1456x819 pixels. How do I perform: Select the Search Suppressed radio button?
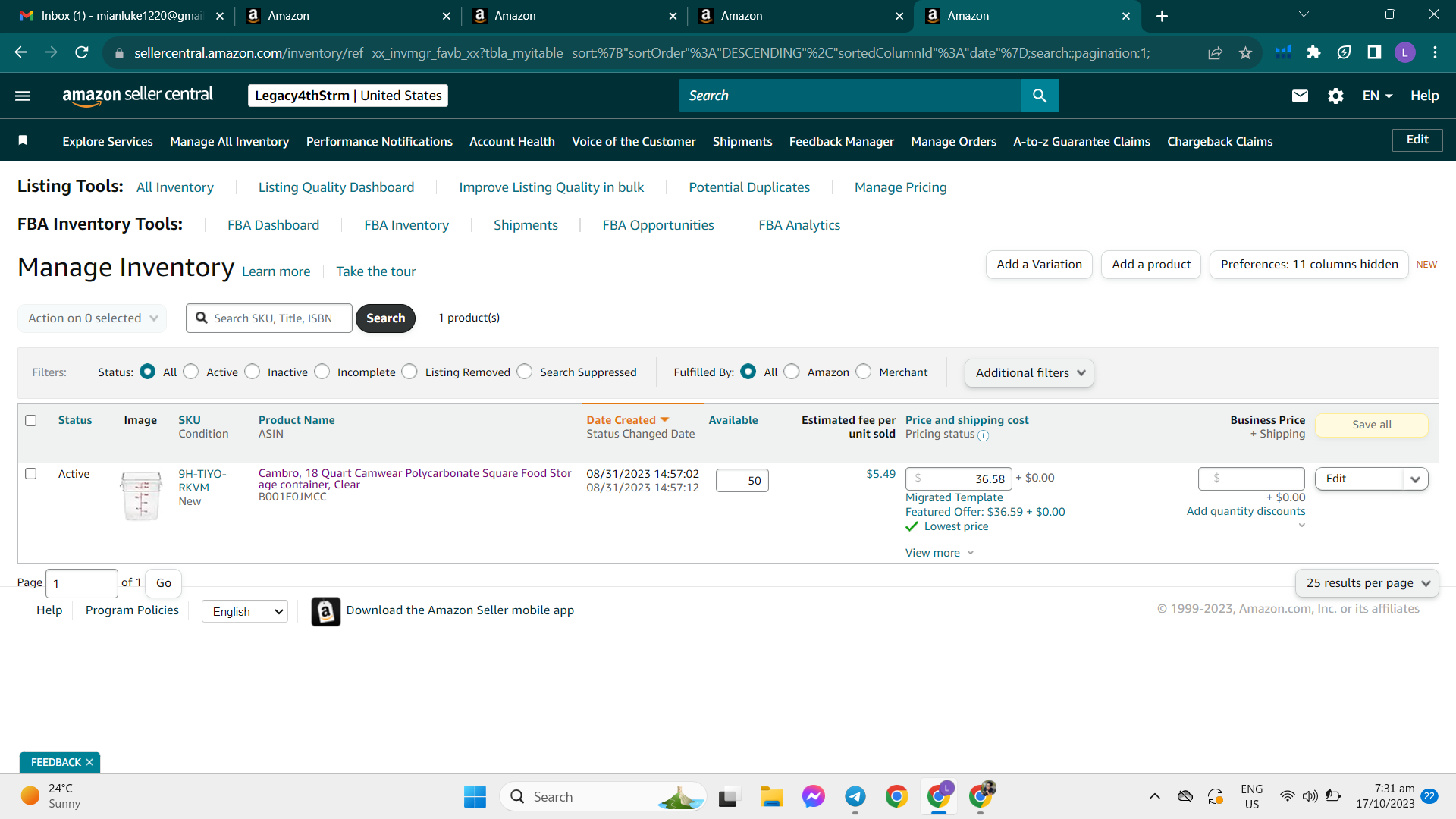[x=525, y=372]
